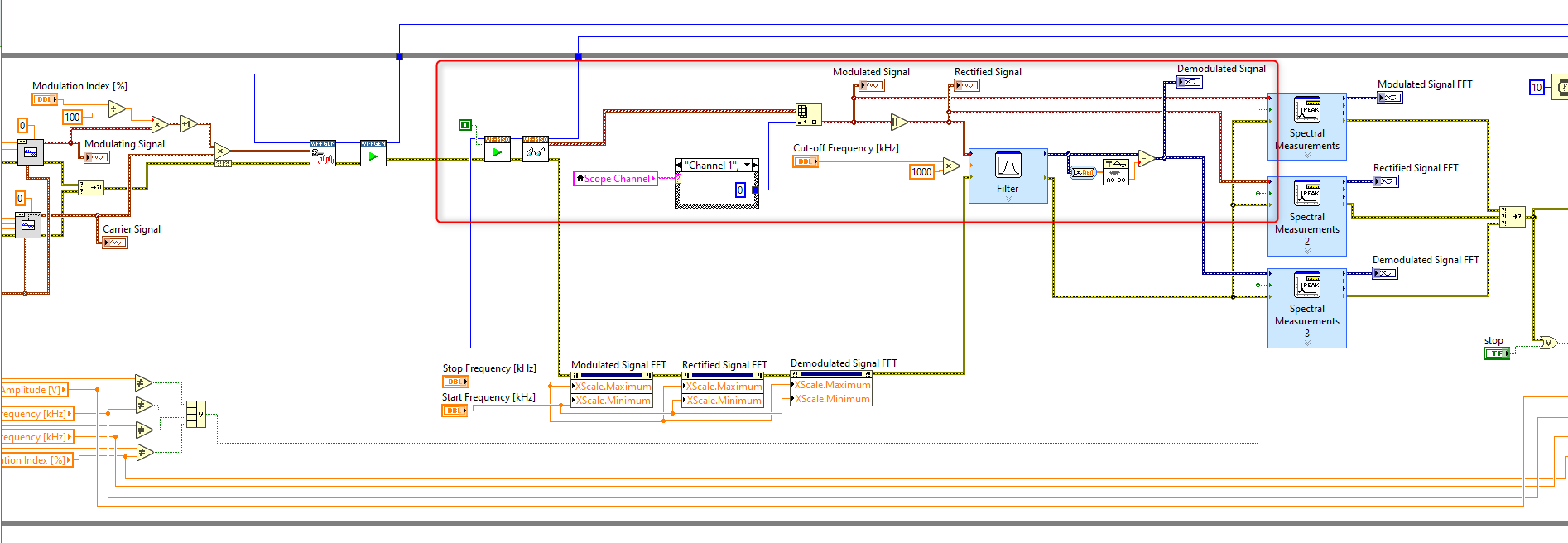Click the WFGEN run VI with green arrow
This screenshot has height=543, width=1568.
pyautogui.click(x=373, y=152)
